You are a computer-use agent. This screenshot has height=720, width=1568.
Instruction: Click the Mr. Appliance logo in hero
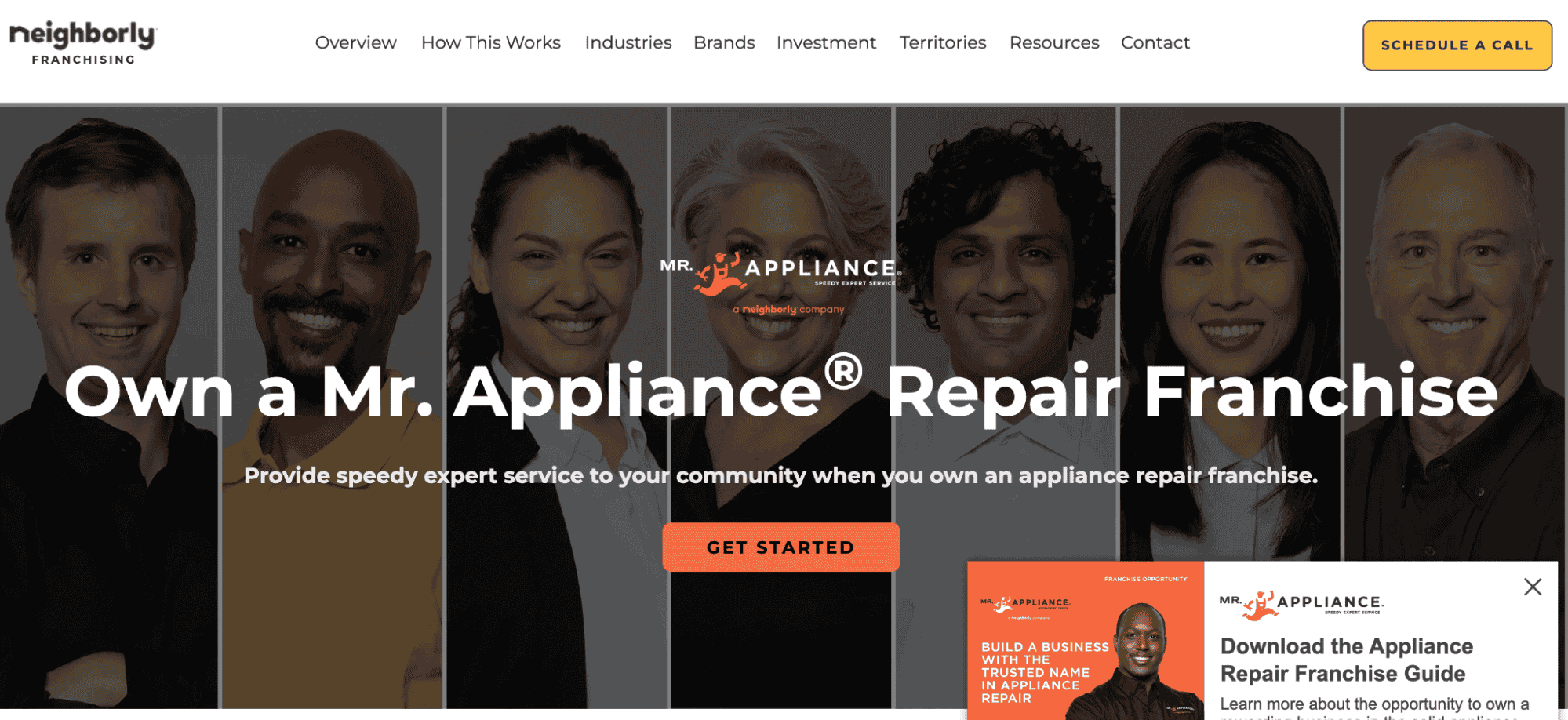[x=780, y=275]
